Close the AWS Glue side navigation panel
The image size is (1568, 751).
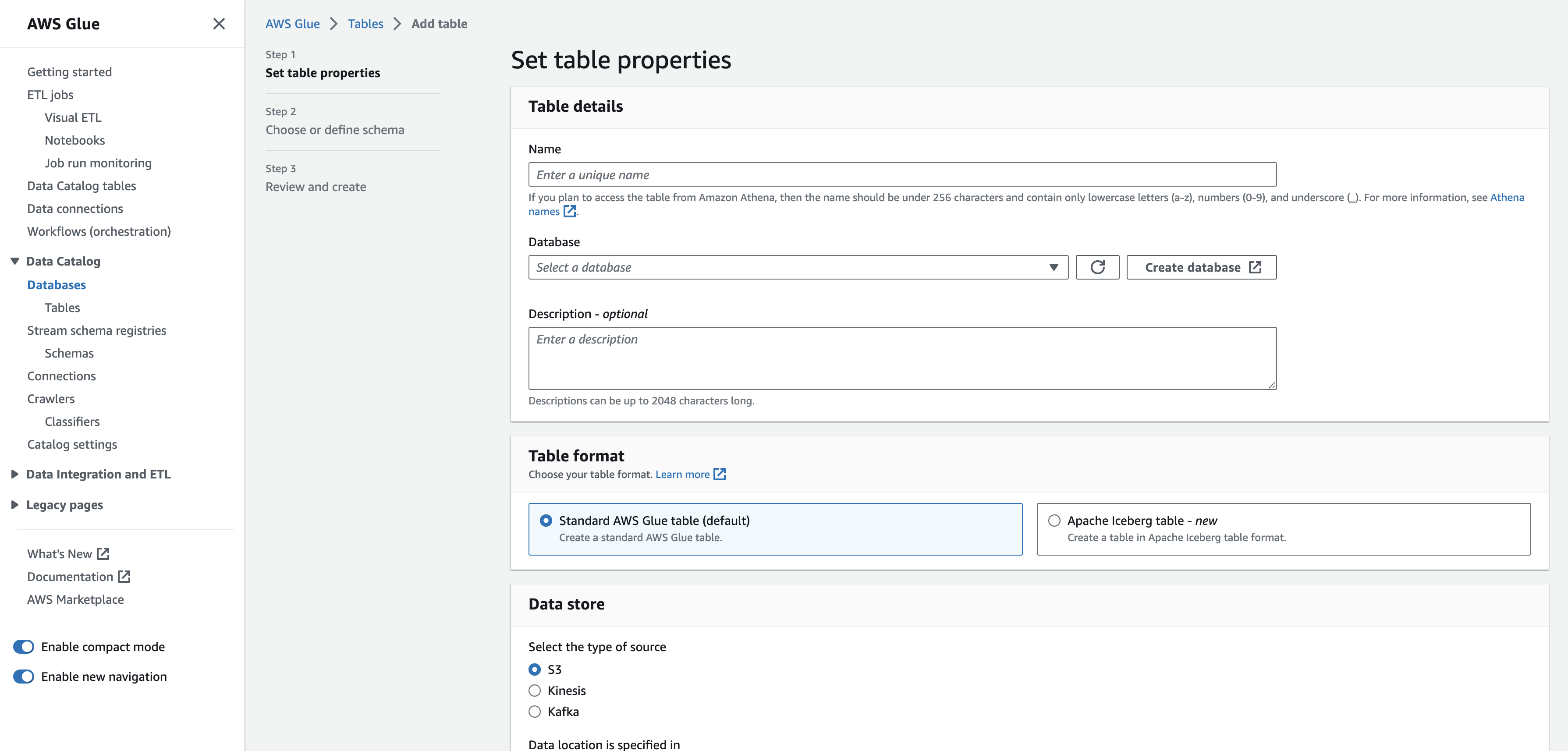(219, 24)
